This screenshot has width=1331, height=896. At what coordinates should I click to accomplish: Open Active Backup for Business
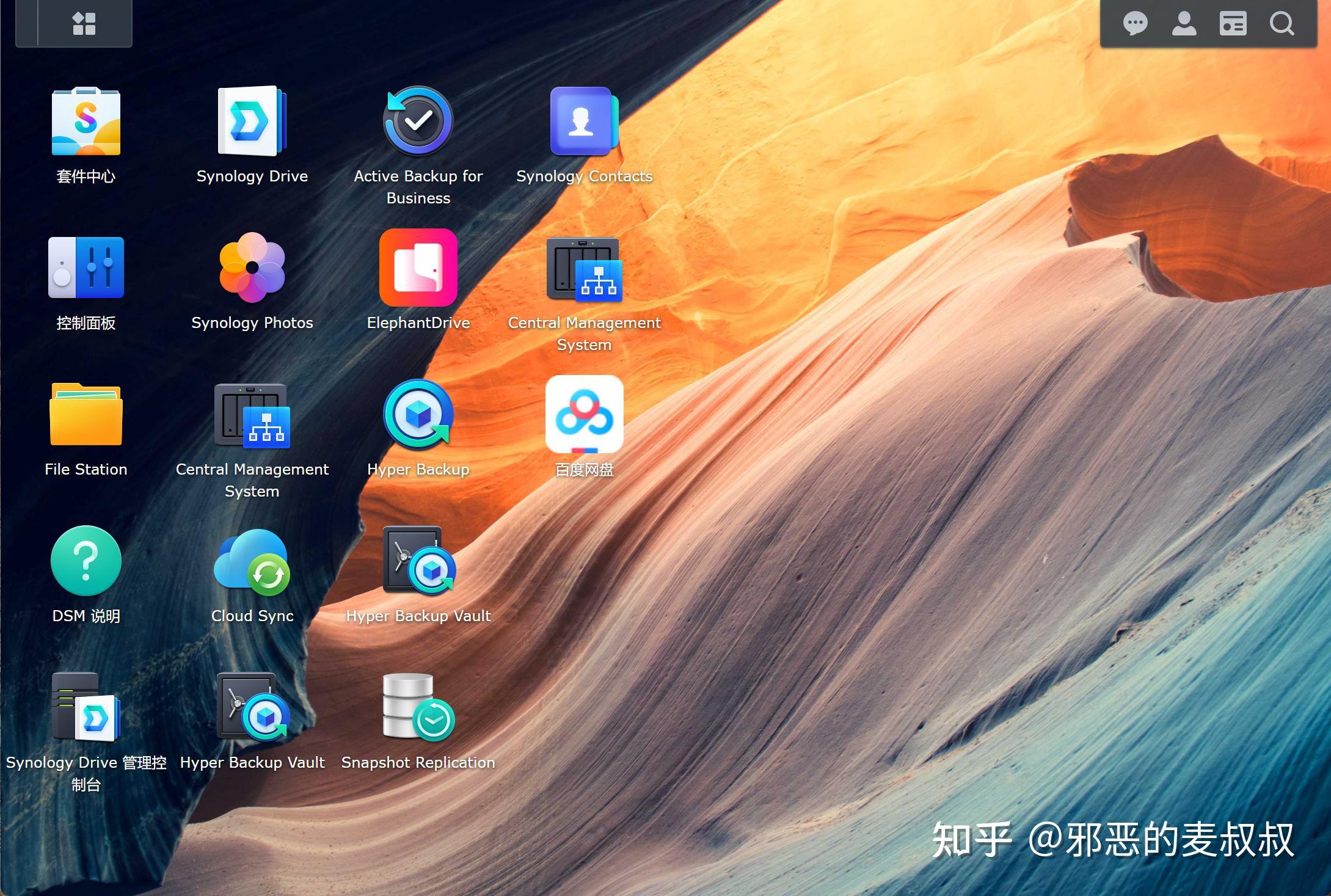pos(418,122)
